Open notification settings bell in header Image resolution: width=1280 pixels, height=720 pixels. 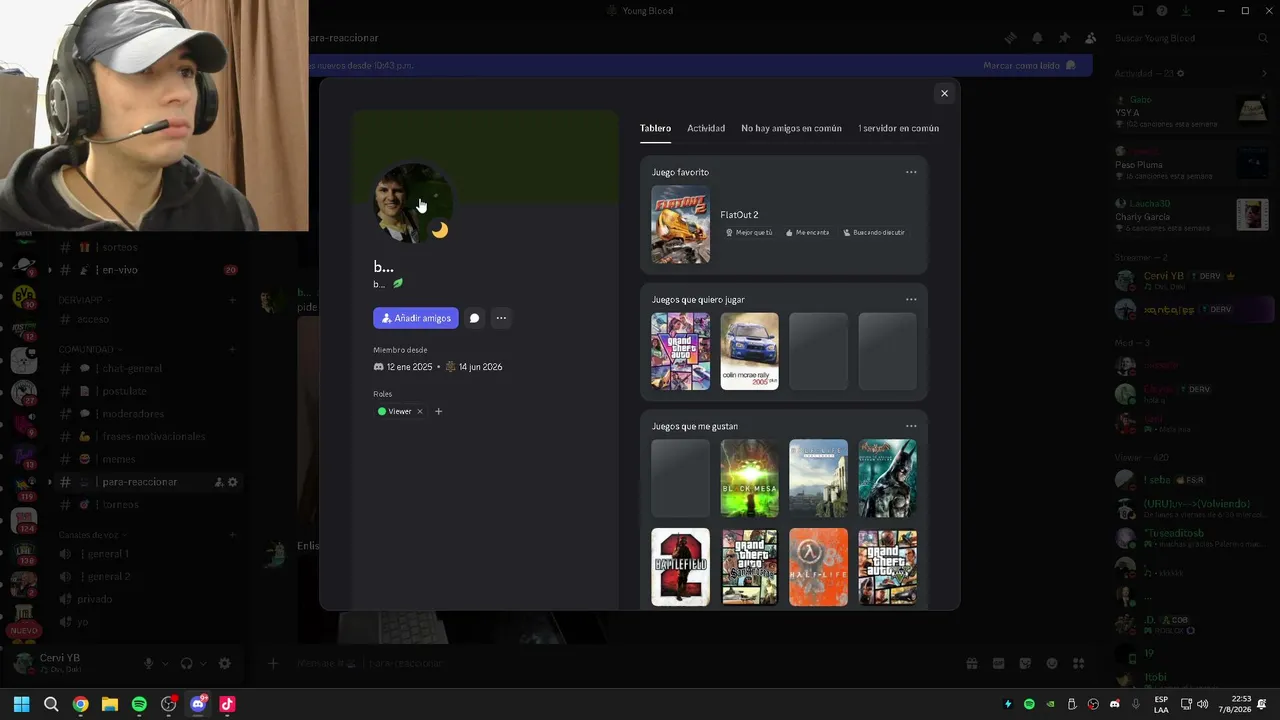pos(1037,38)
